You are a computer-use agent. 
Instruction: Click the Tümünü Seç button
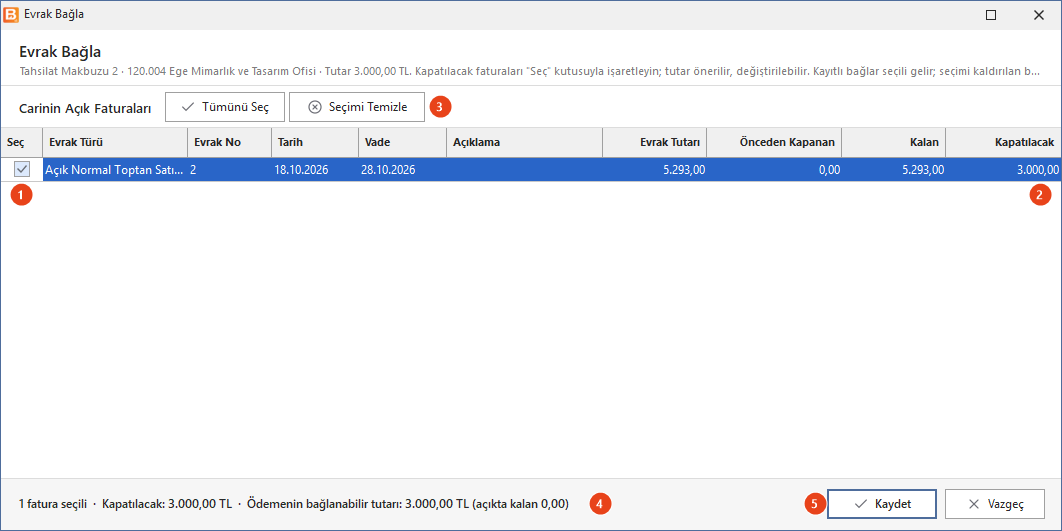(226, 107)
